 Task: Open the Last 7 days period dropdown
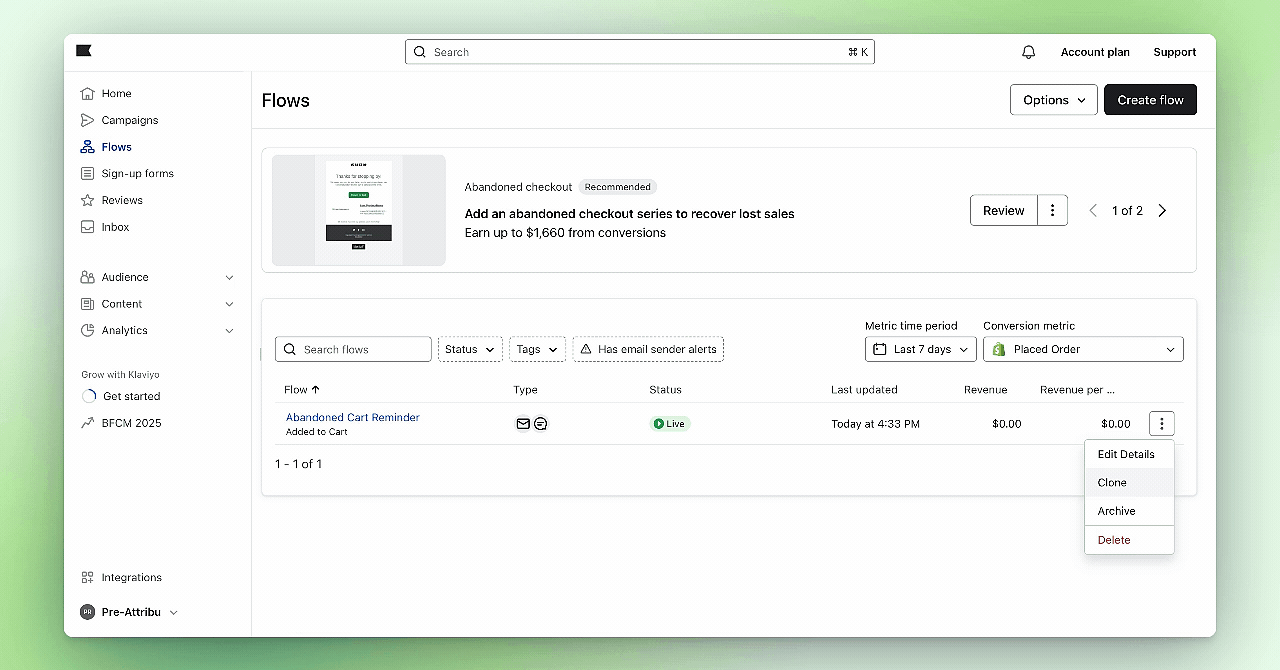(x=921, y=349)
